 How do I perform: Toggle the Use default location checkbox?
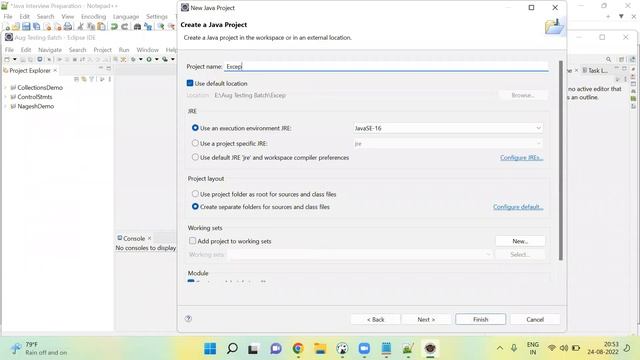[x=190, y=83]
